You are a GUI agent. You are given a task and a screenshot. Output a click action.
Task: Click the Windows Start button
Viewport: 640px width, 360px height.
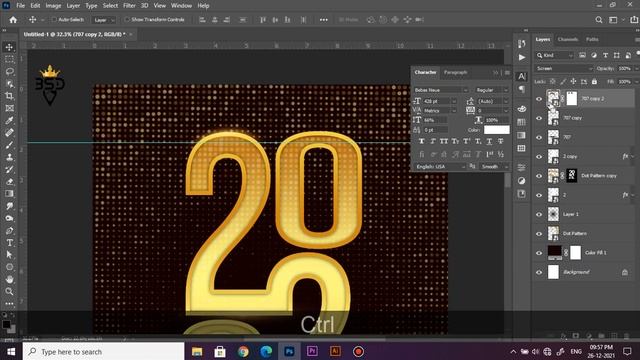pos(11,351)
